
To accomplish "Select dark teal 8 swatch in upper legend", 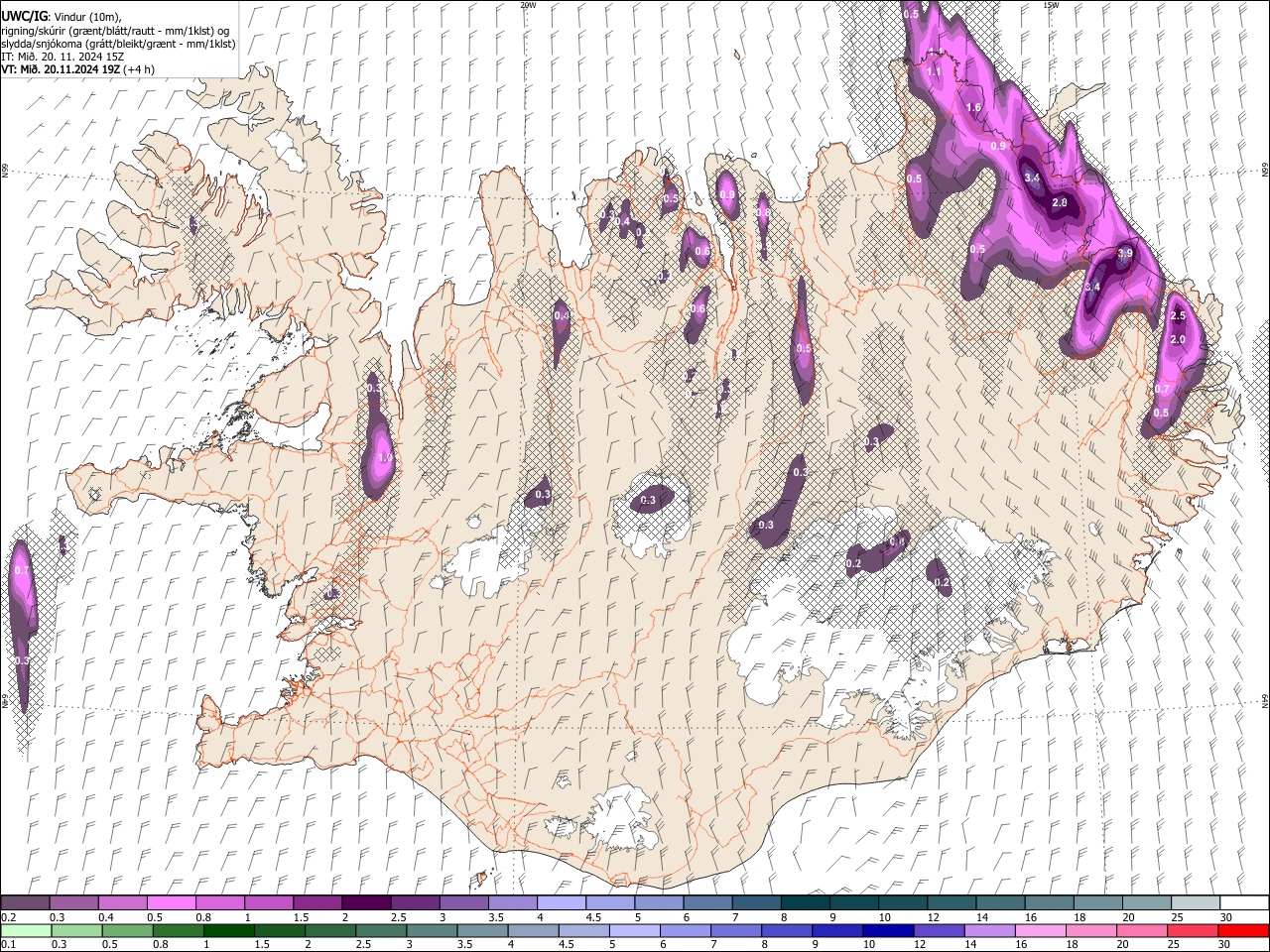I will tap(806, 902).
